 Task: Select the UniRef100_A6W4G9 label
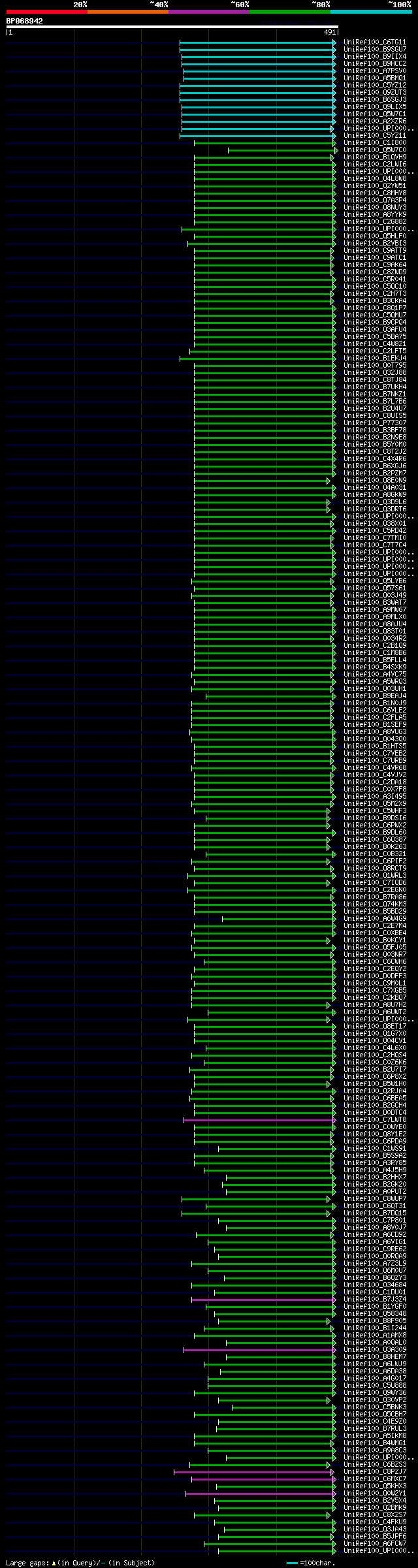point(375,919)
